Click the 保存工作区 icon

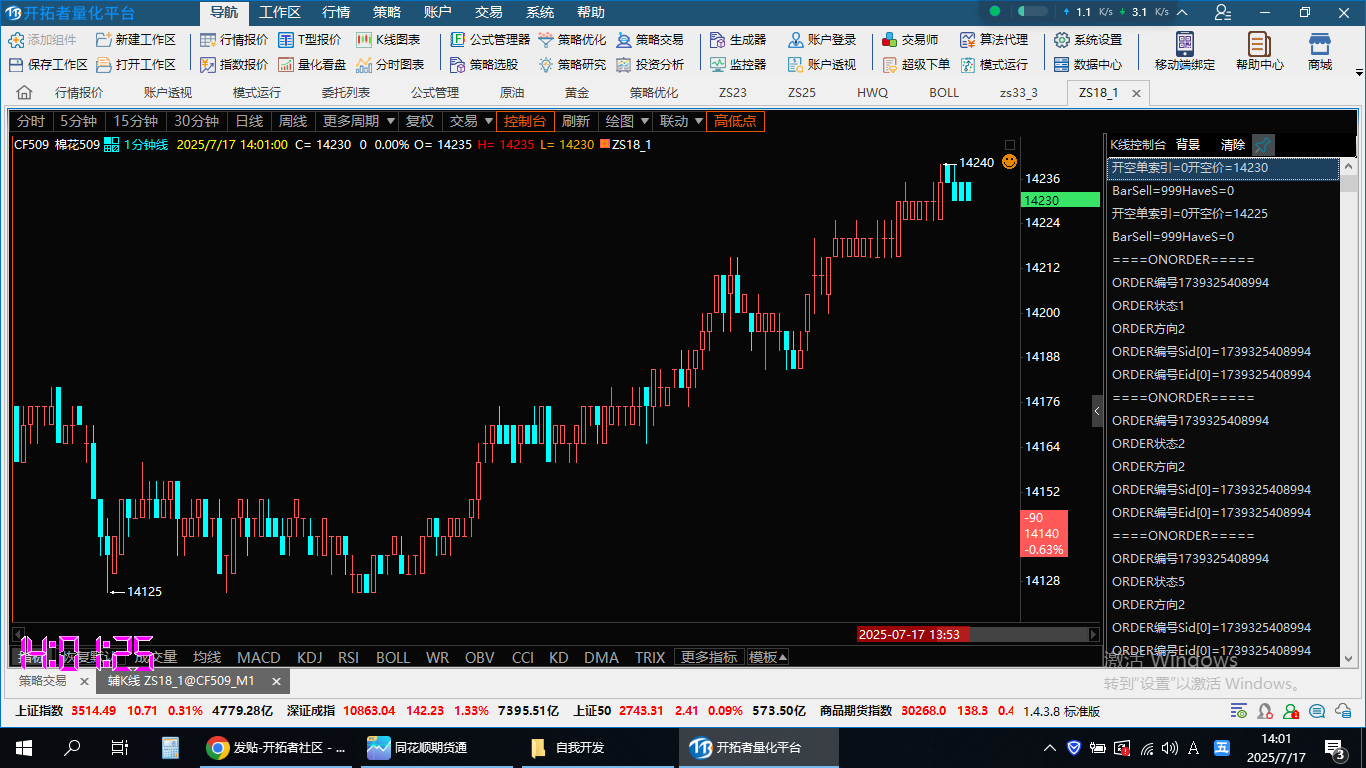[x=17, y=65]
